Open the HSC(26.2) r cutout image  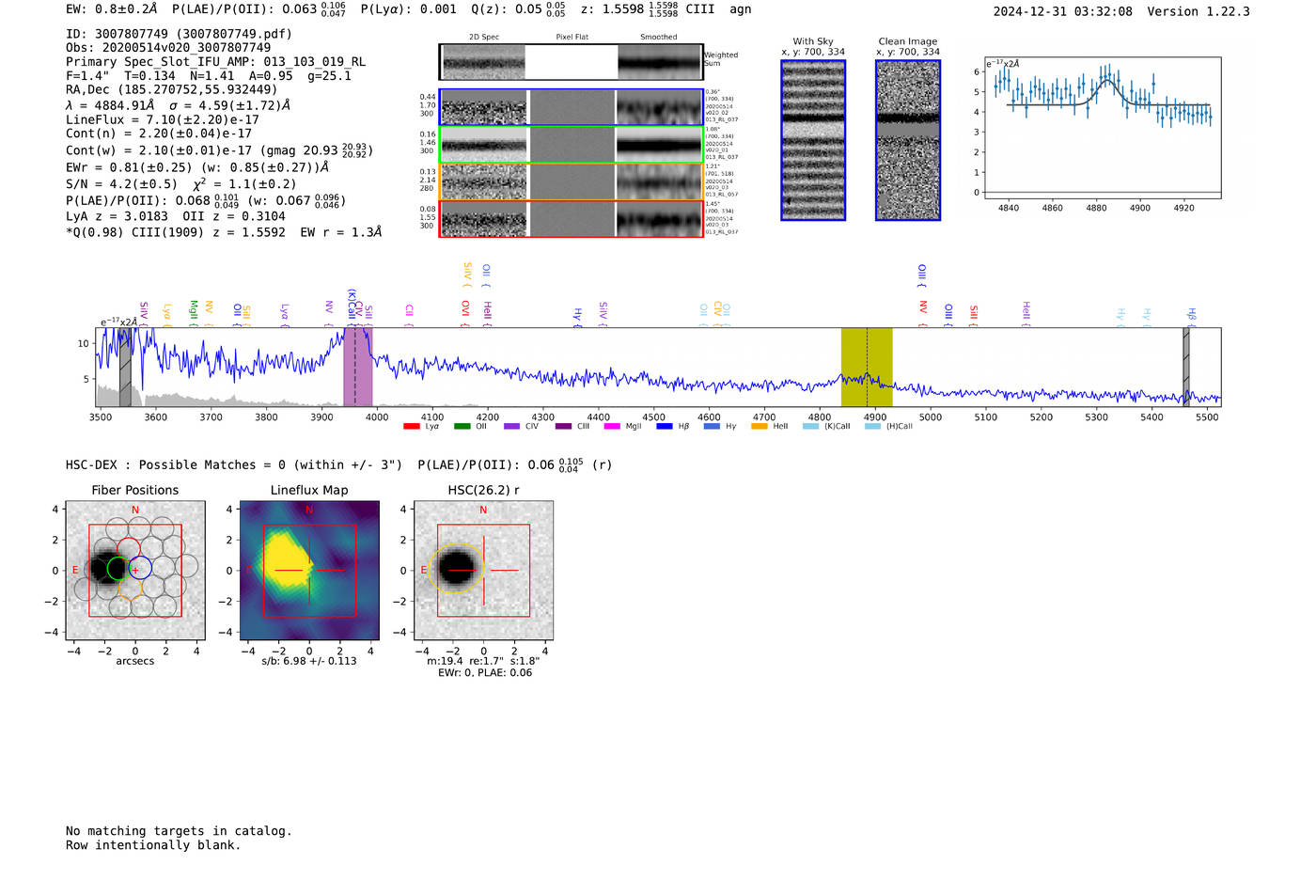483,571
